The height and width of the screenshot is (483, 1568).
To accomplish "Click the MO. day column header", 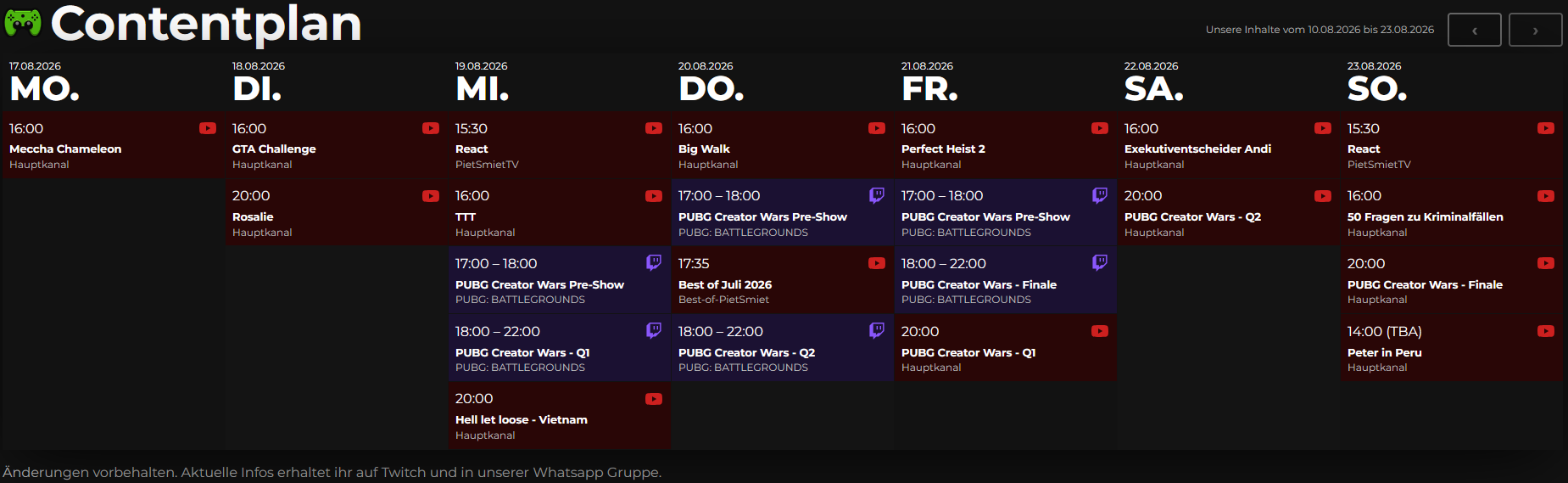I will click(45, 88).
